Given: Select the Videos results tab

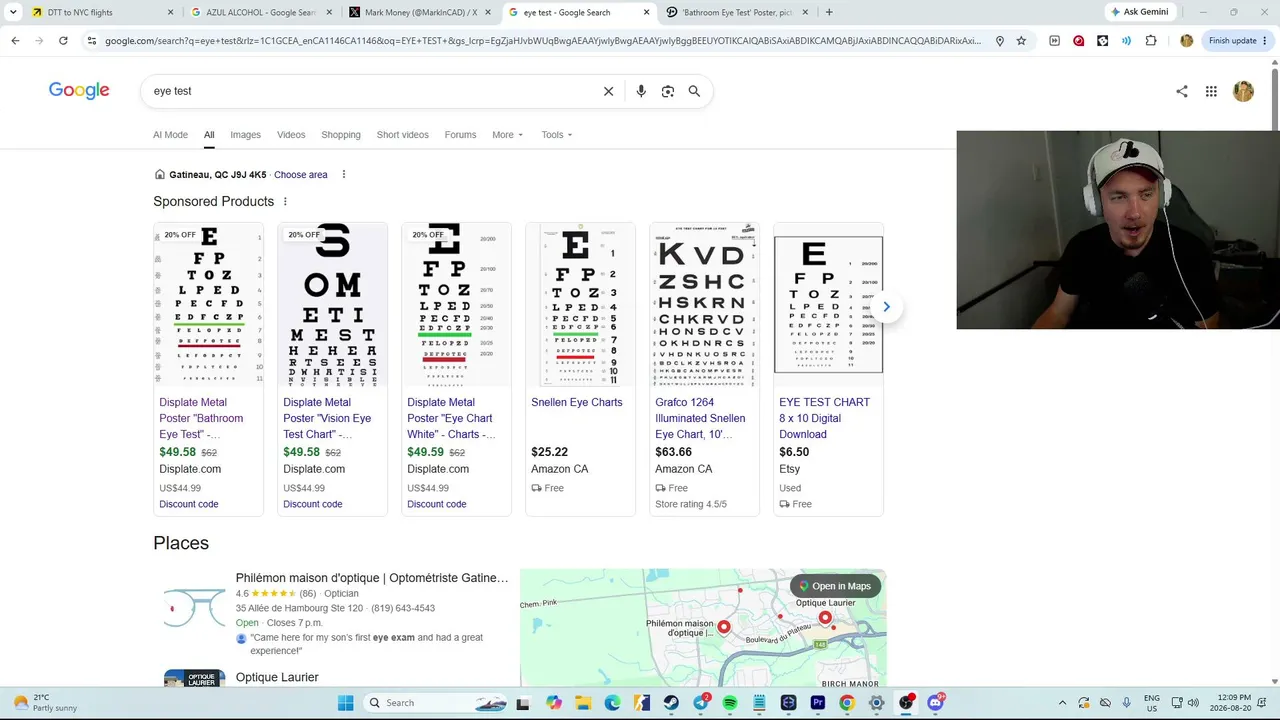Looking at the screenshot, I should tap(291, 135).
